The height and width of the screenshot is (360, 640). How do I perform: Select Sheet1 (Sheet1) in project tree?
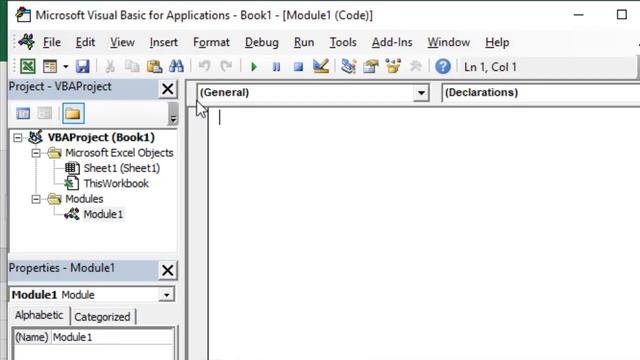coord(122,168)
